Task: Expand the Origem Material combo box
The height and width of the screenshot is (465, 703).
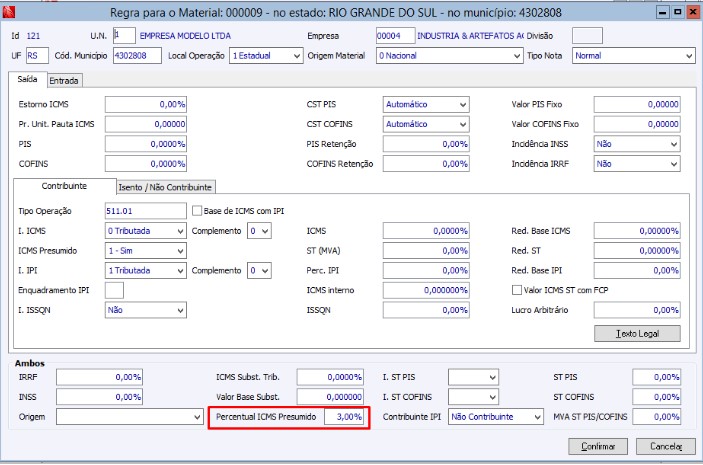Action: (x=515, y=56)
